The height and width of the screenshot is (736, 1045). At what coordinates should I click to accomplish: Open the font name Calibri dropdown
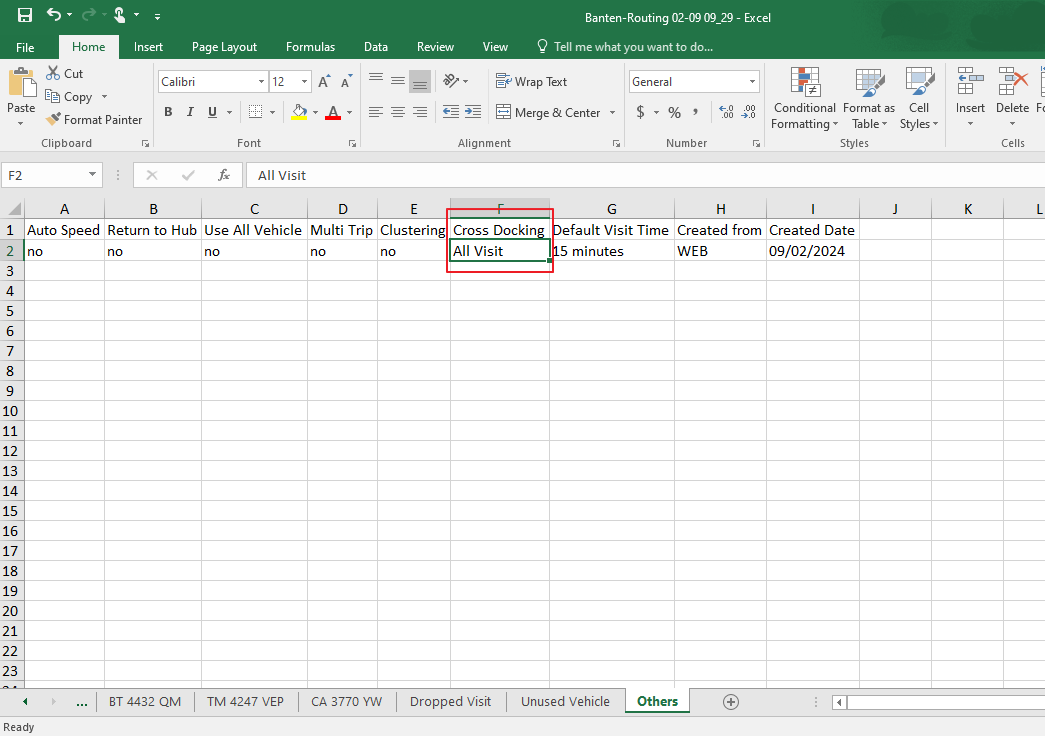[262, 82]
